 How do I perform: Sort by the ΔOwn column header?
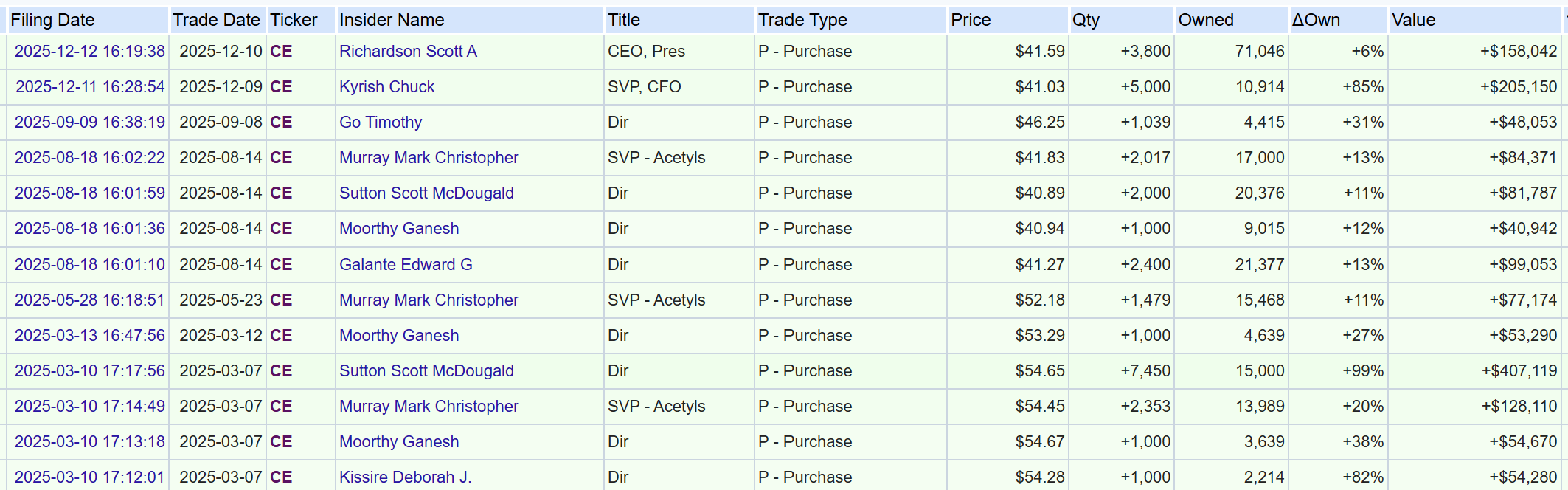click(x=1316, y=20)
